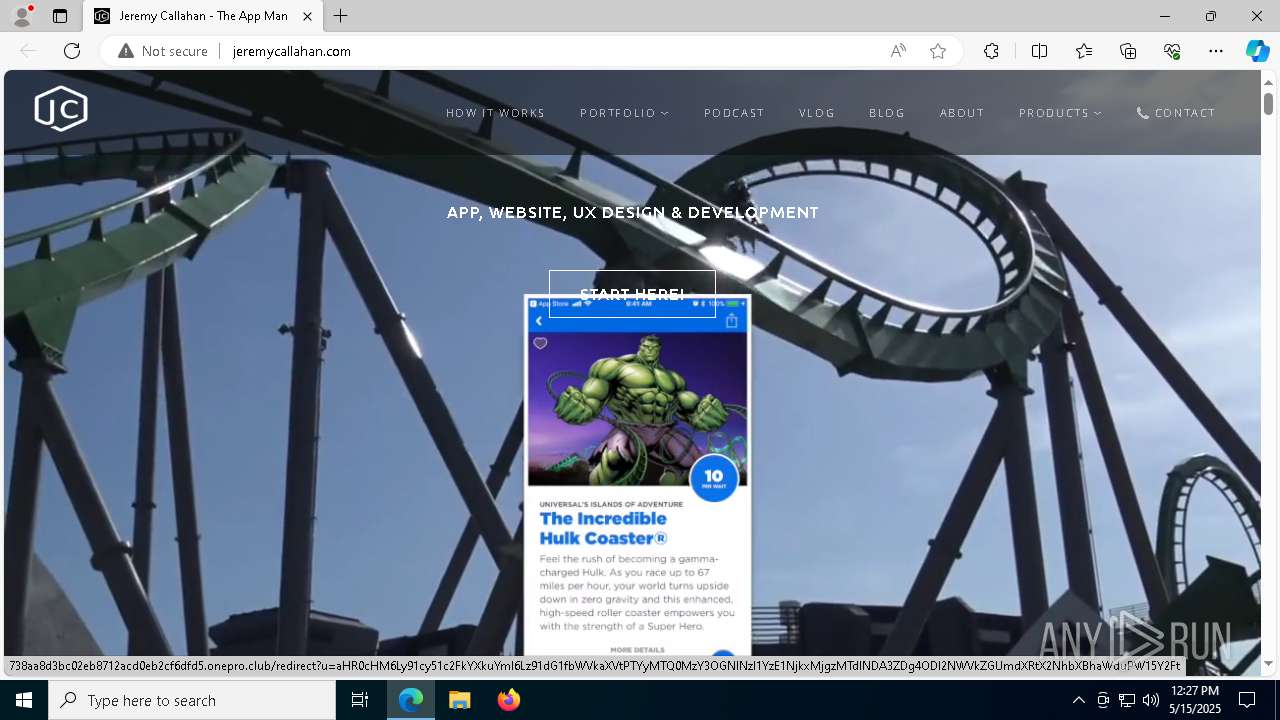Open Edge Settings and more menu

click(1216, 51)
